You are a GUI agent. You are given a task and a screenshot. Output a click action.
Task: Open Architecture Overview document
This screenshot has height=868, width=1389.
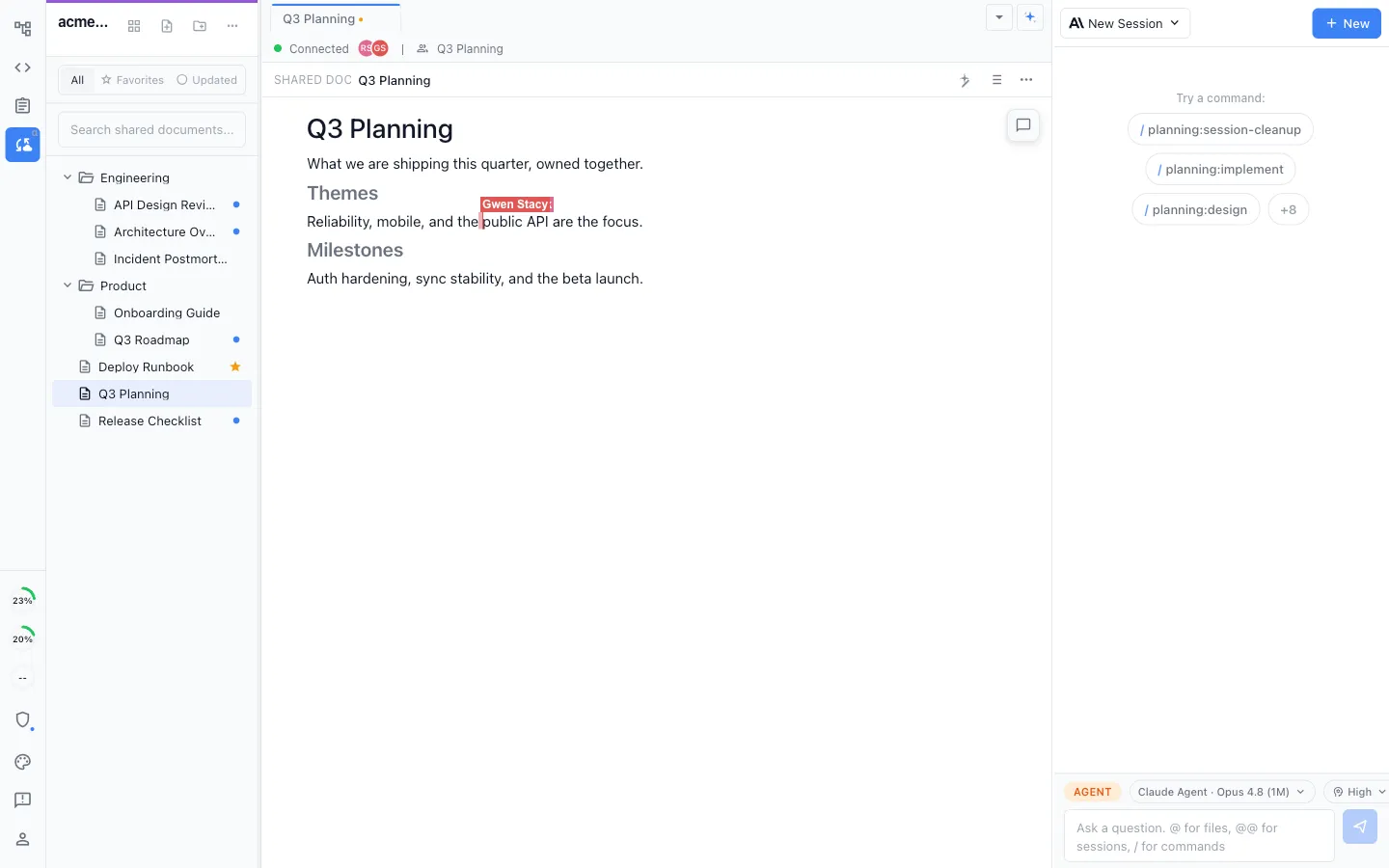152,231
